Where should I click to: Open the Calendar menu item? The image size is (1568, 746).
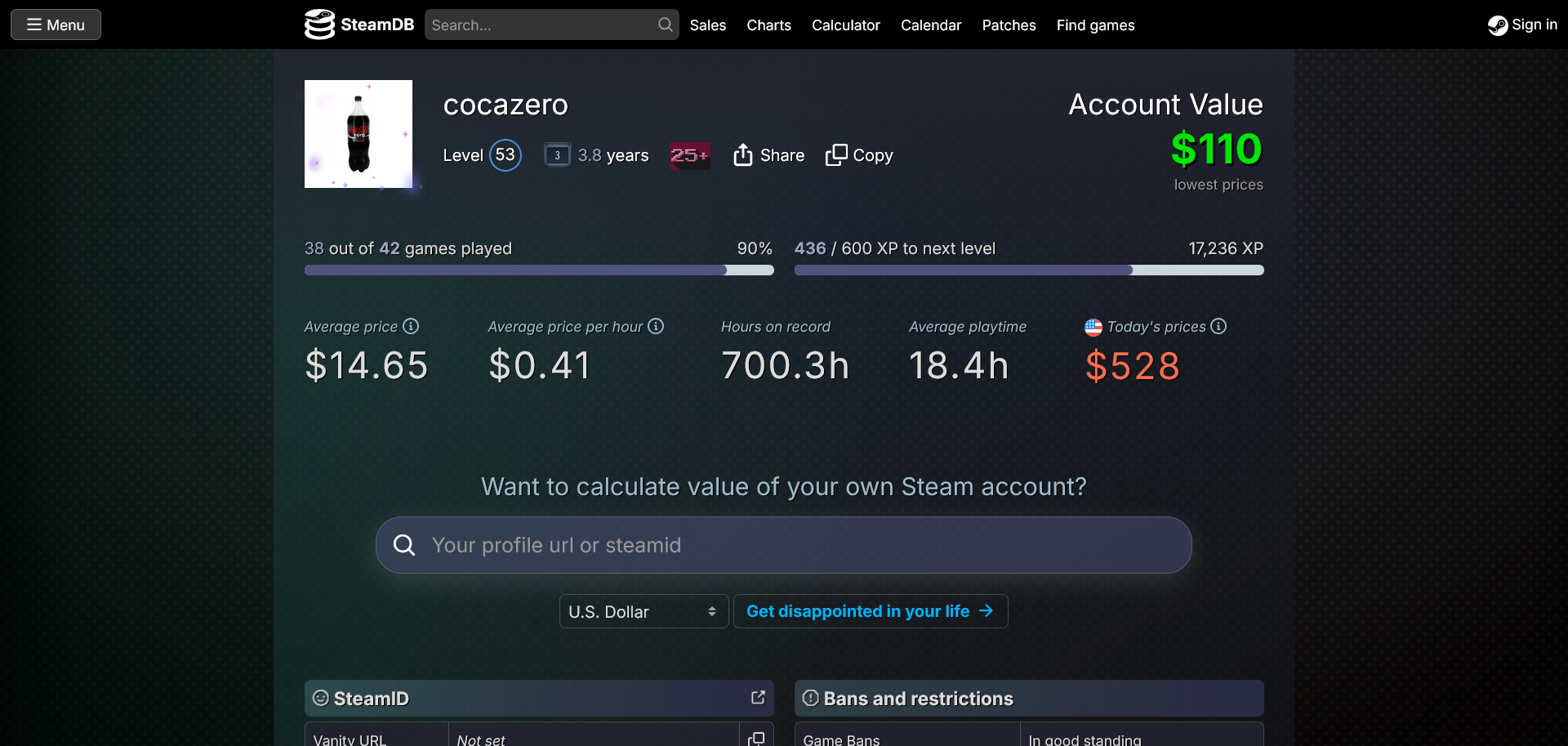931,25
